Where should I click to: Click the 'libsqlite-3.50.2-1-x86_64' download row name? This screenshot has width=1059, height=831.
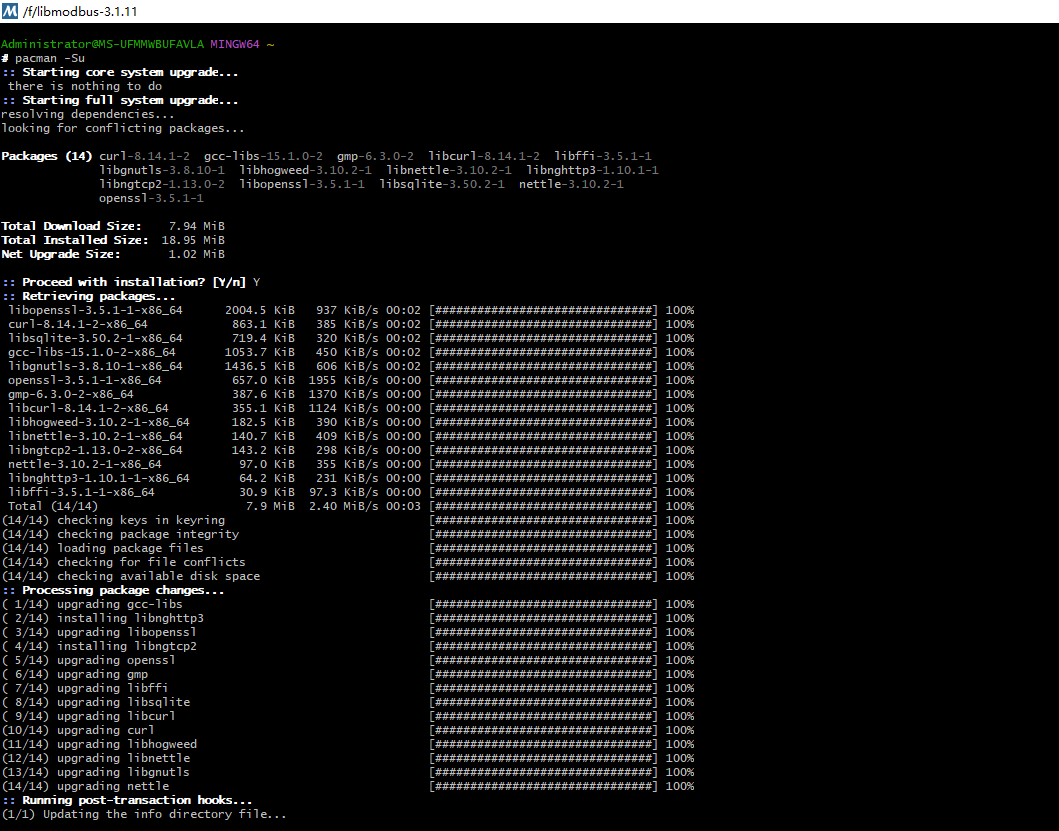click(95, 338)
